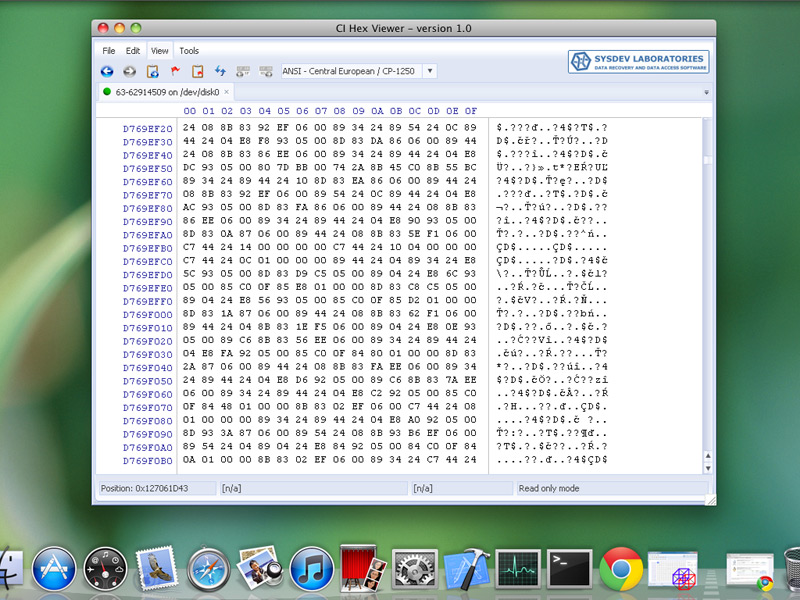This screenshot has width=800, height=600.
Task: Open the Edit menu
Action: [133, 50]
